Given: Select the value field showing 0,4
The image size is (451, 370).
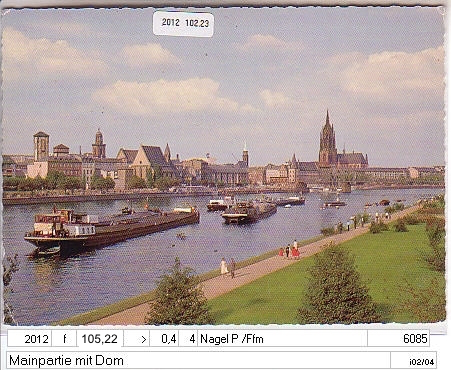Looking at the screenshot, I should (164, 339).
